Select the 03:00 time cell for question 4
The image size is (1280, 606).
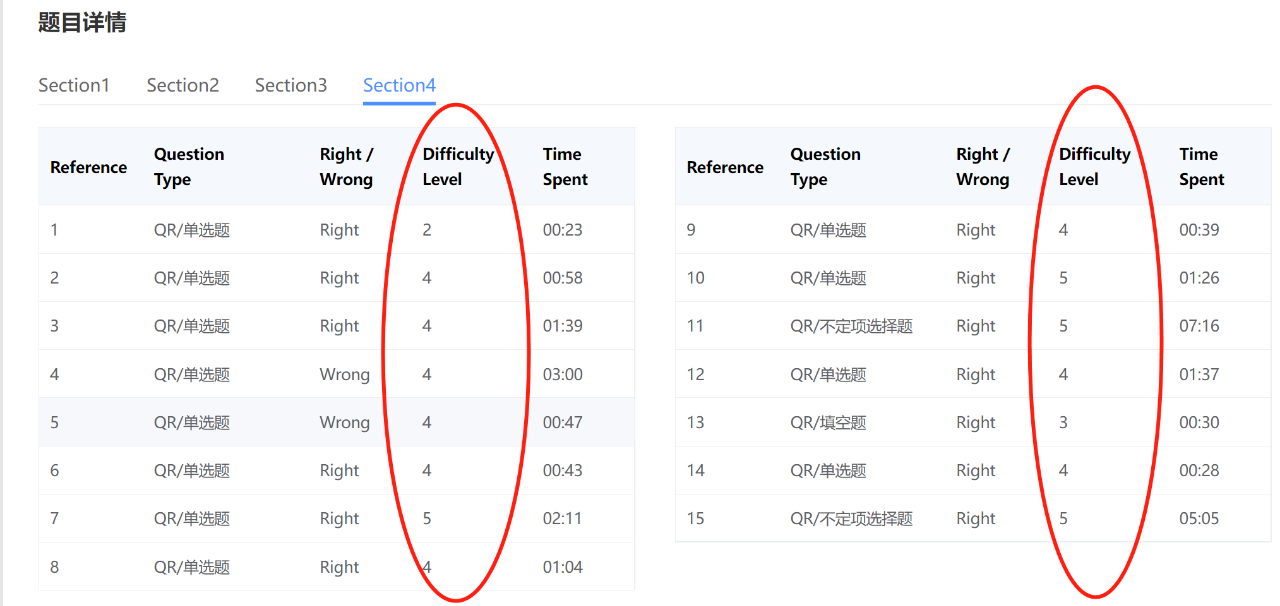[x=563, y=374]
